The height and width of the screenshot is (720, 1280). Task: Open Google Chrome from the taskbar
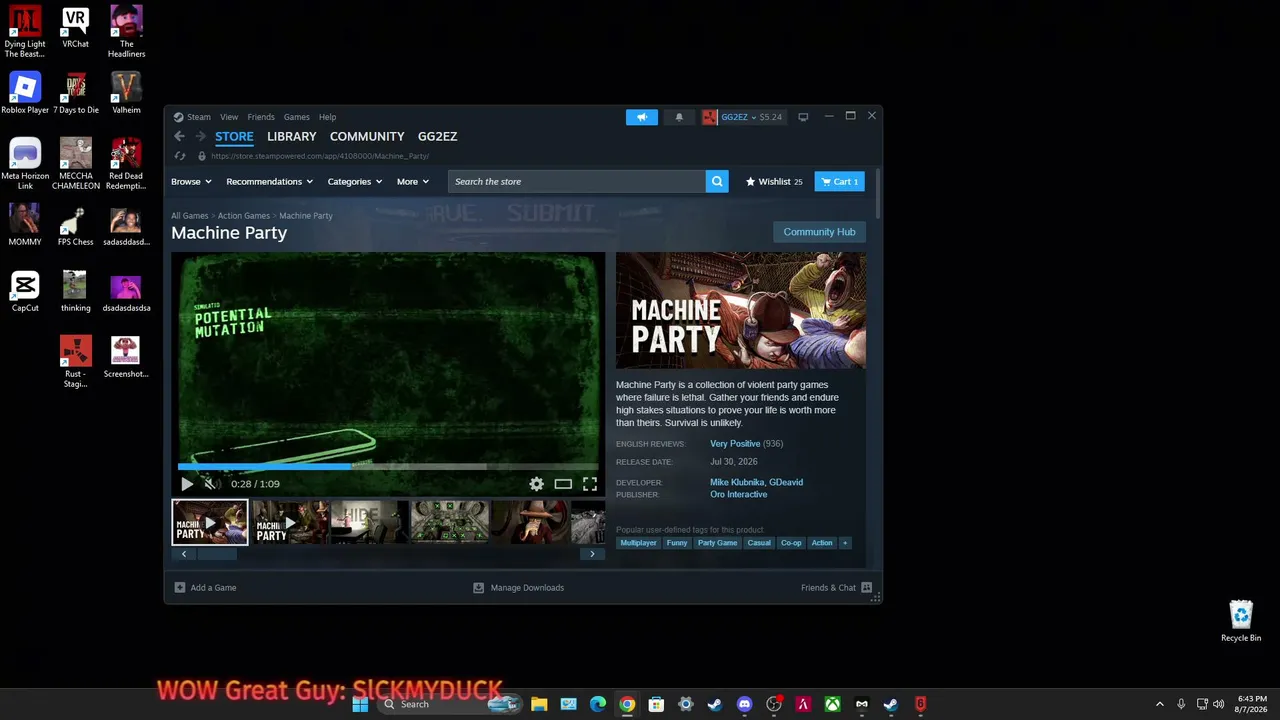click(627, 704)
